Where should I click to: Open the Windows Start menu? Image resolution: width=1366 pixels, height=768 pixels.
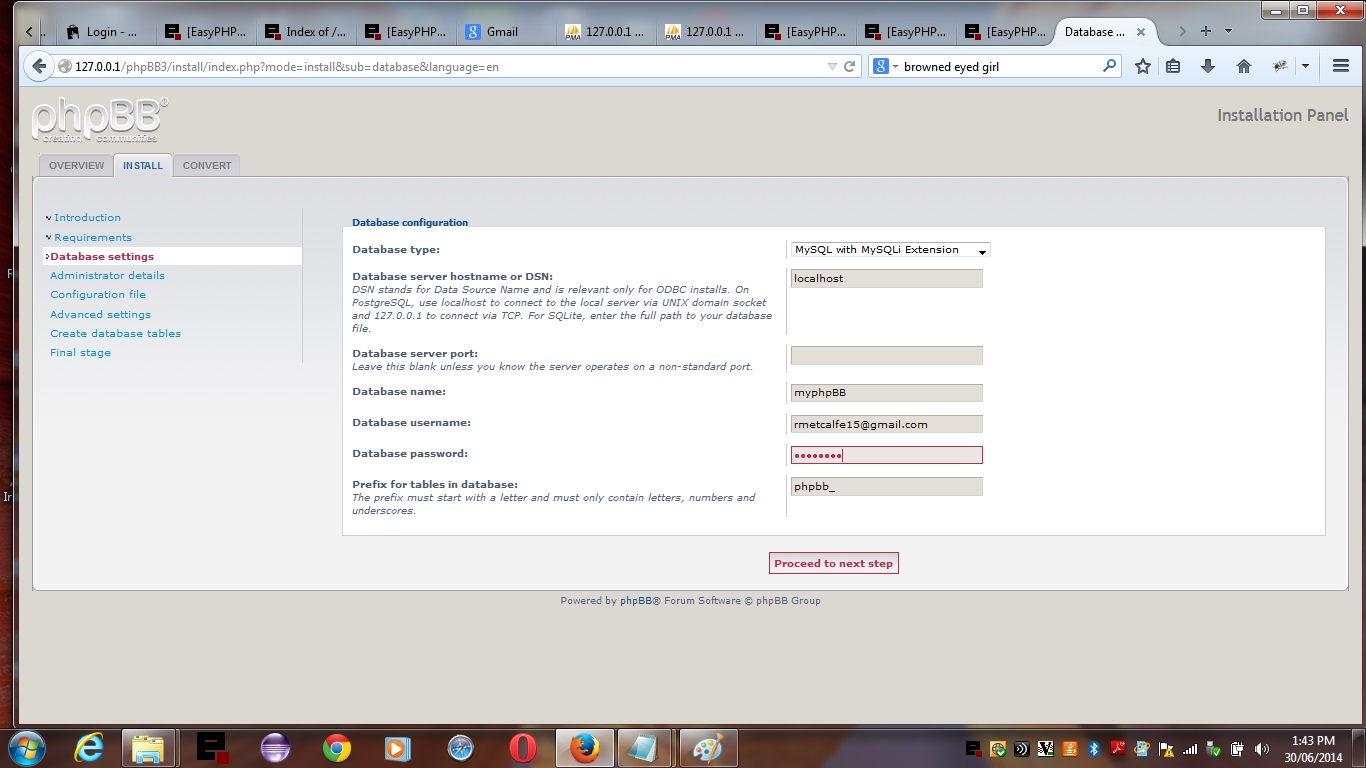pyautogui.click(x=25, y=748)
